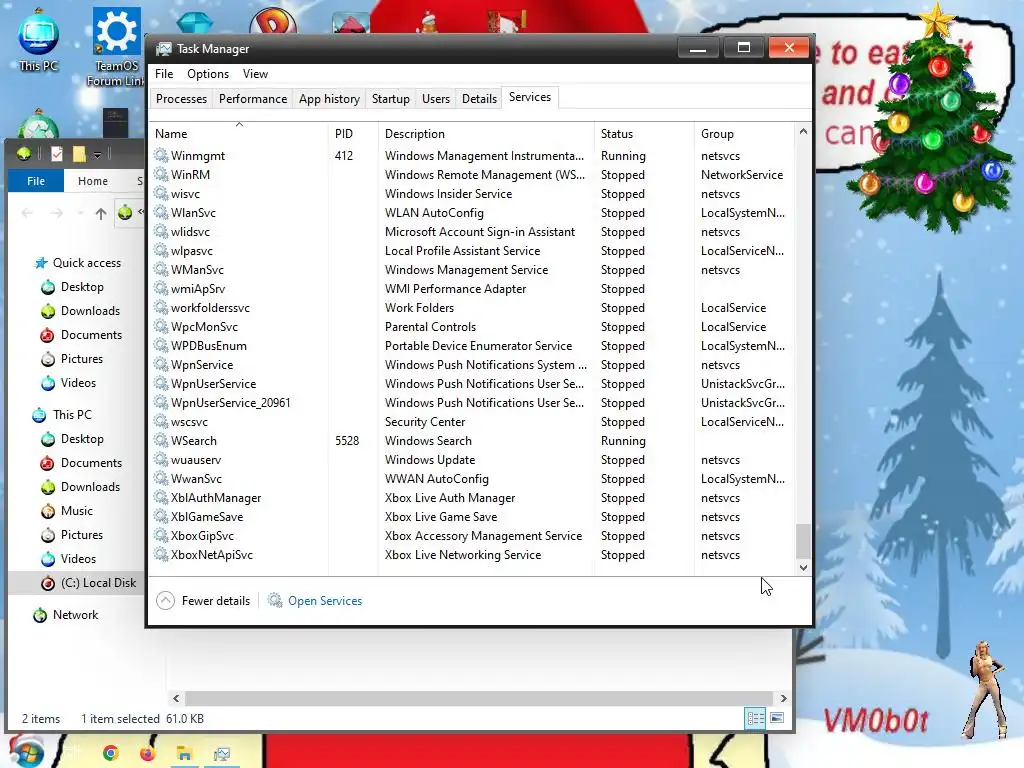Click Explorer quick access new folder icon
This screenshot has height=768, width=1024.
pyautogui.click(x=79, y=154)
